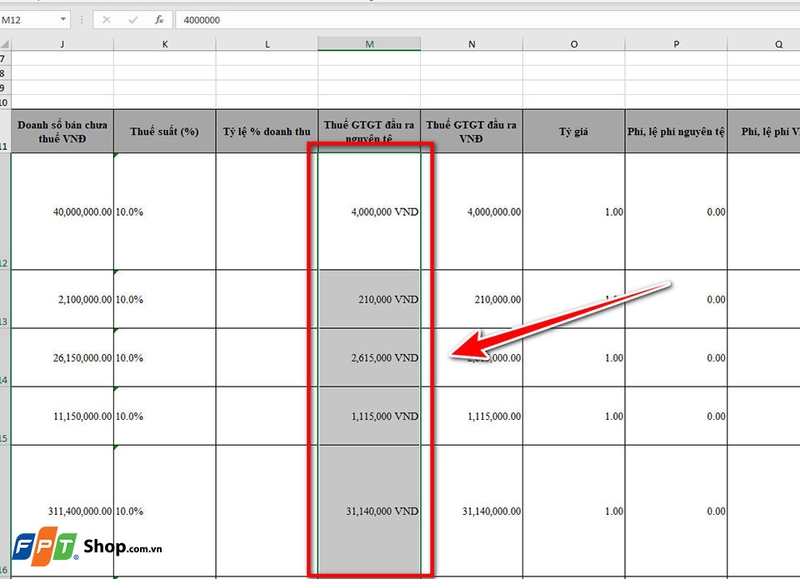The height and width of the screenshot is (579, 800).
Task: Click the Cancel X icon beside formula bar
Action: click(x=109, y=18)
